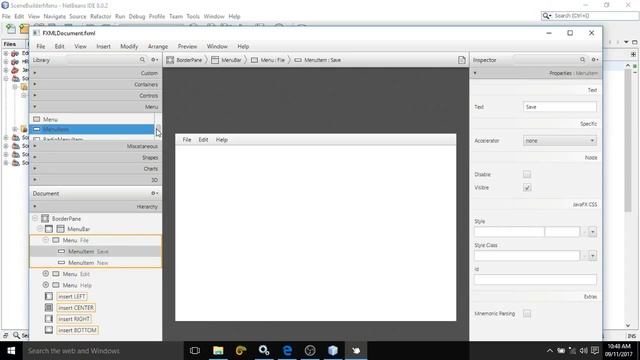Screen dimensions: 640x360
Task: Open the Accelerator dropdown
Action: (x=560, y=141)
